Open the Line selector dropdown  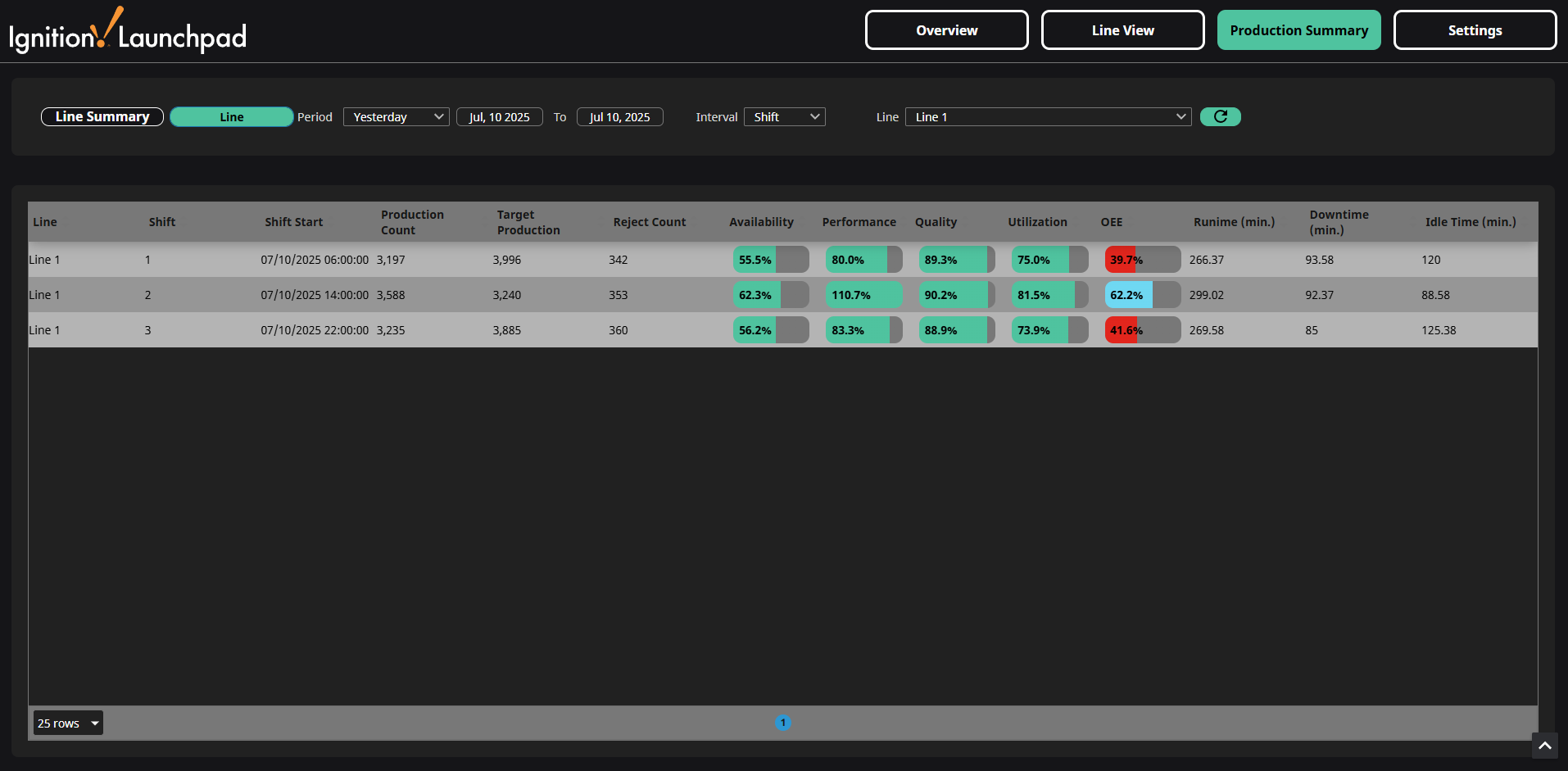click(x=1048, y=117)
